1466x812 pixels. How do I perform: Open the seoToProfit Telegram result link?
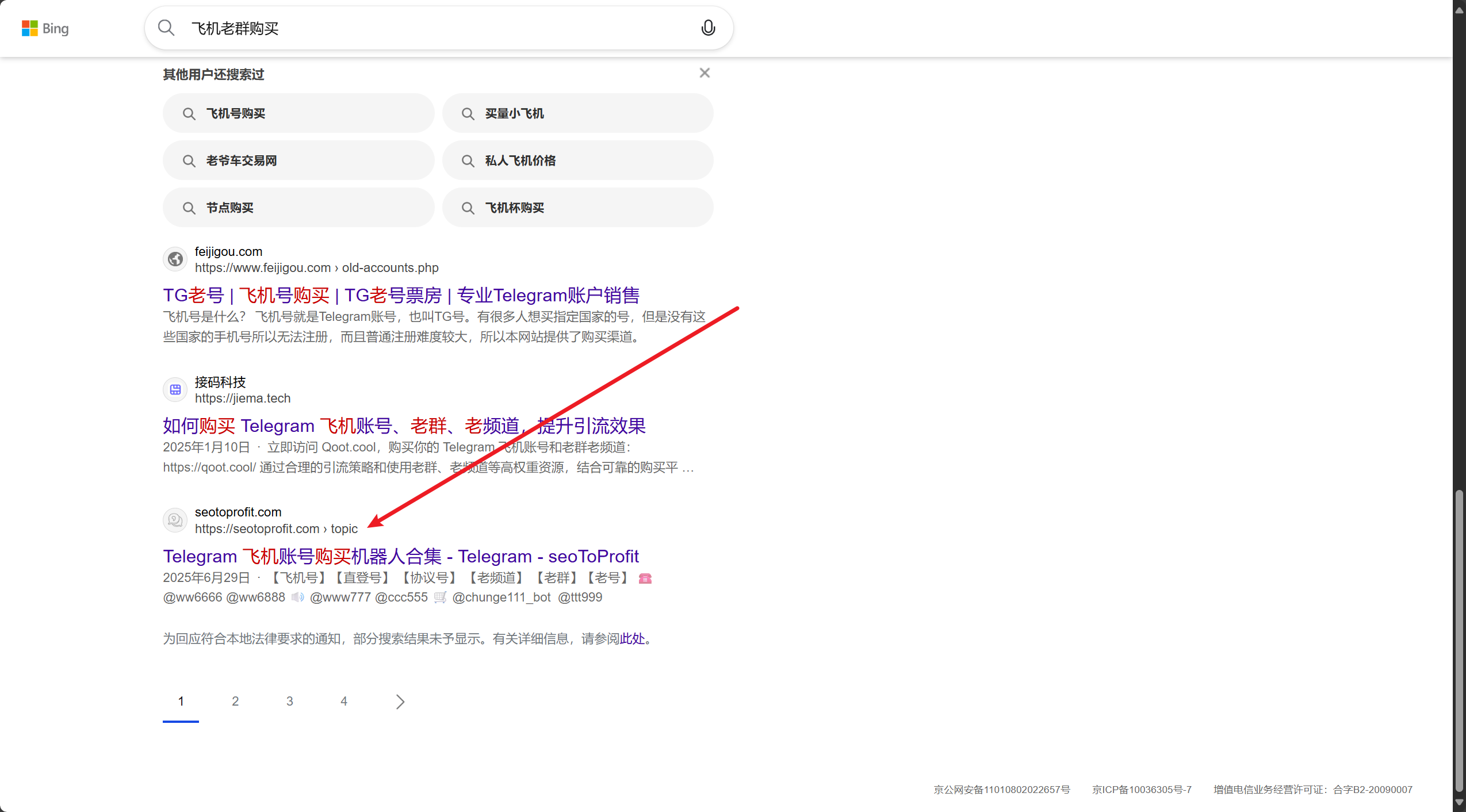tap(401, 556)
